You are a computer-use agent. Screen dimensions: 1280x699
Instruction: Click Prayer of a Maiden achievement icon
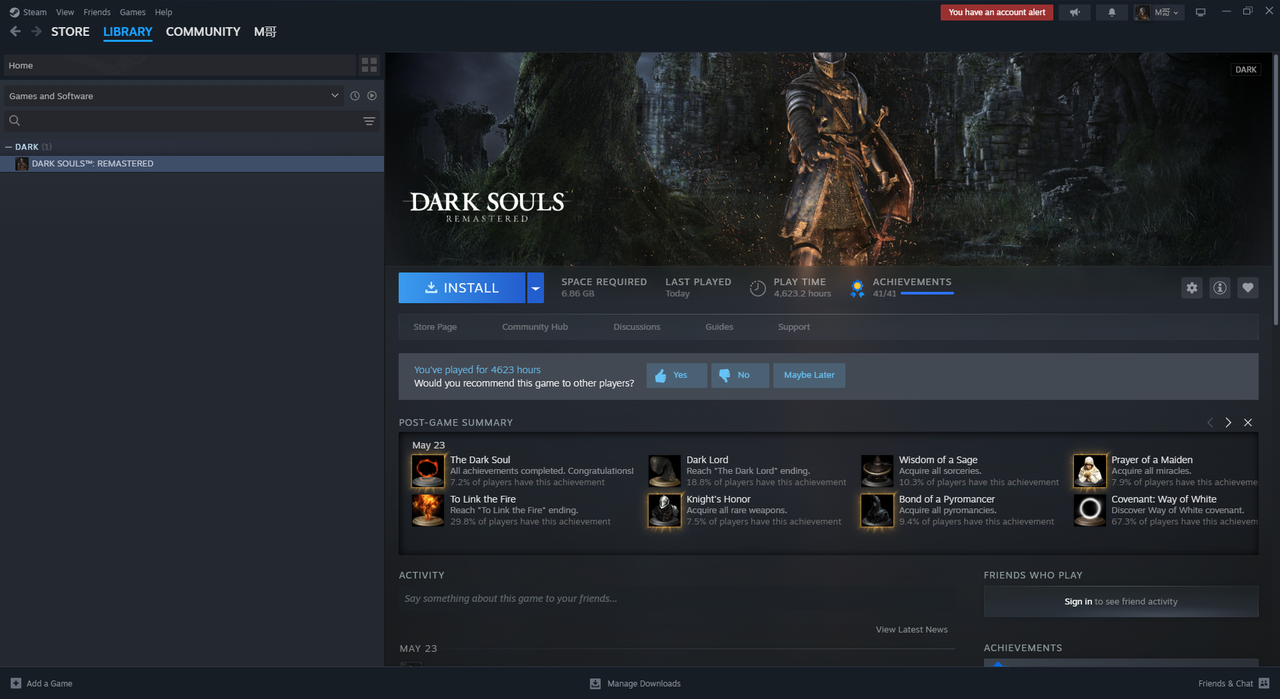point(1090,471)
